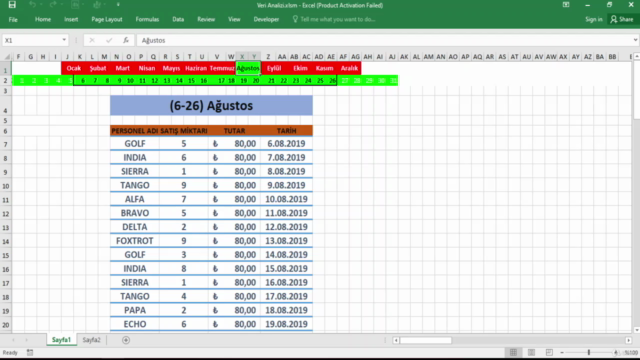Open the Data tab

178,19
